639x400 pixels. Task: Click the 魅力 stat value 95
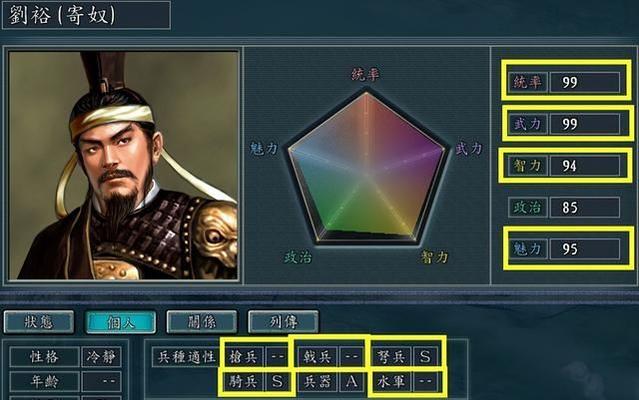tap(585, 249)
